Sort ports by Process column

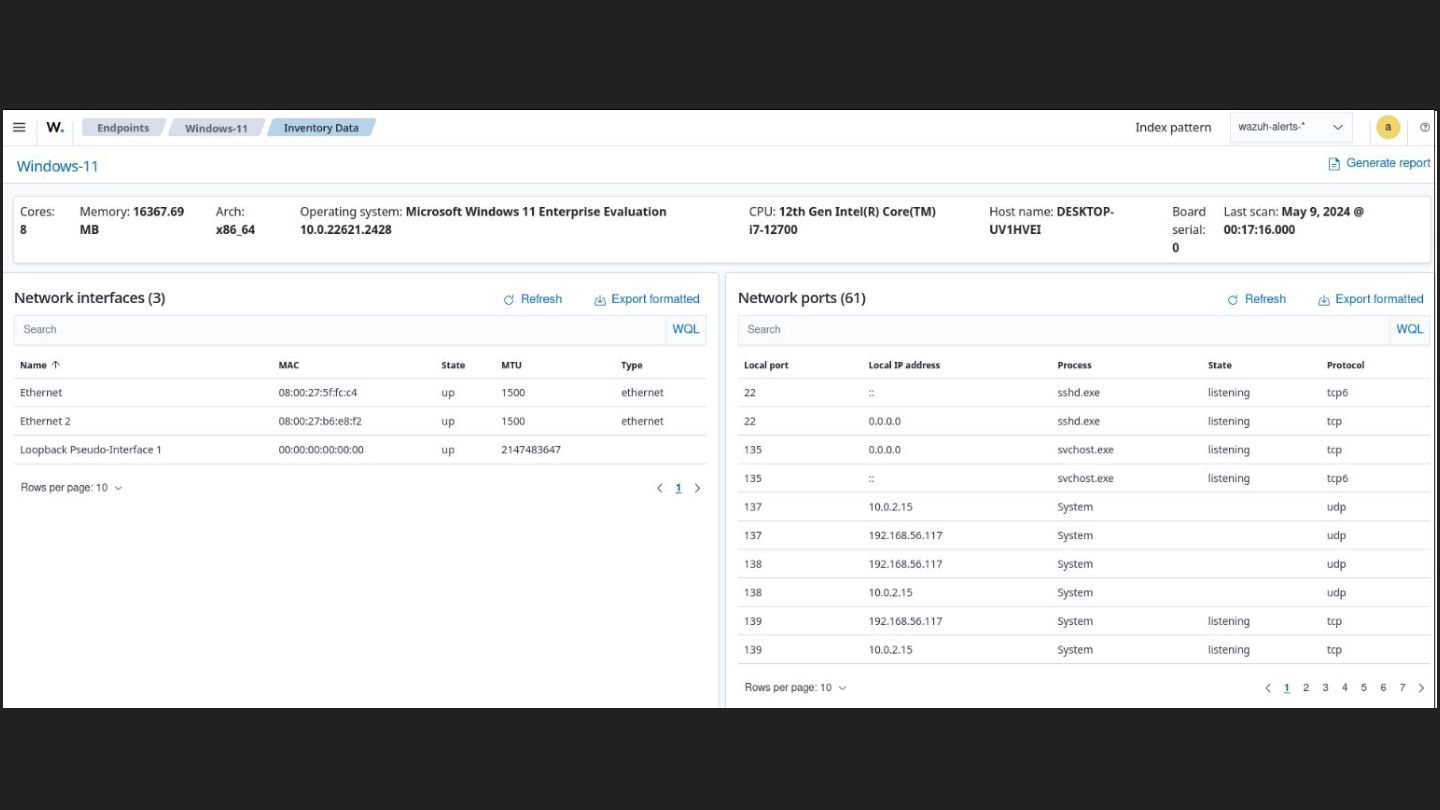pyautogui.click(x=1074, y=365)
